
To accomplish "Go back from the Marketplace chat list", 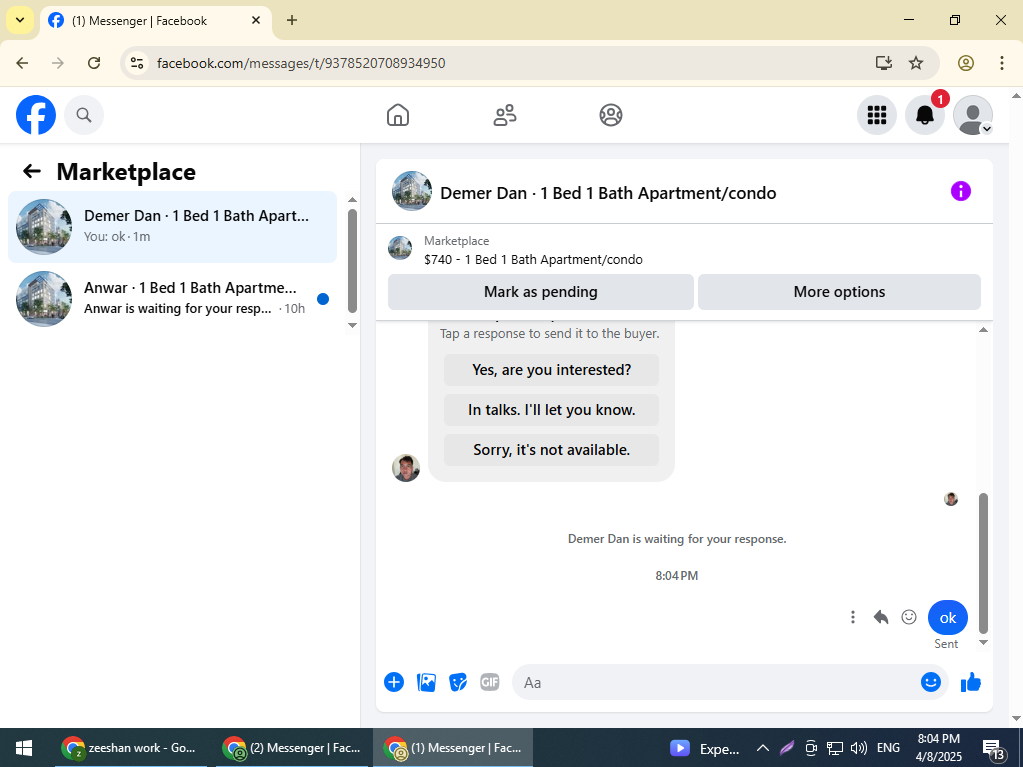I will coord(32,172).
